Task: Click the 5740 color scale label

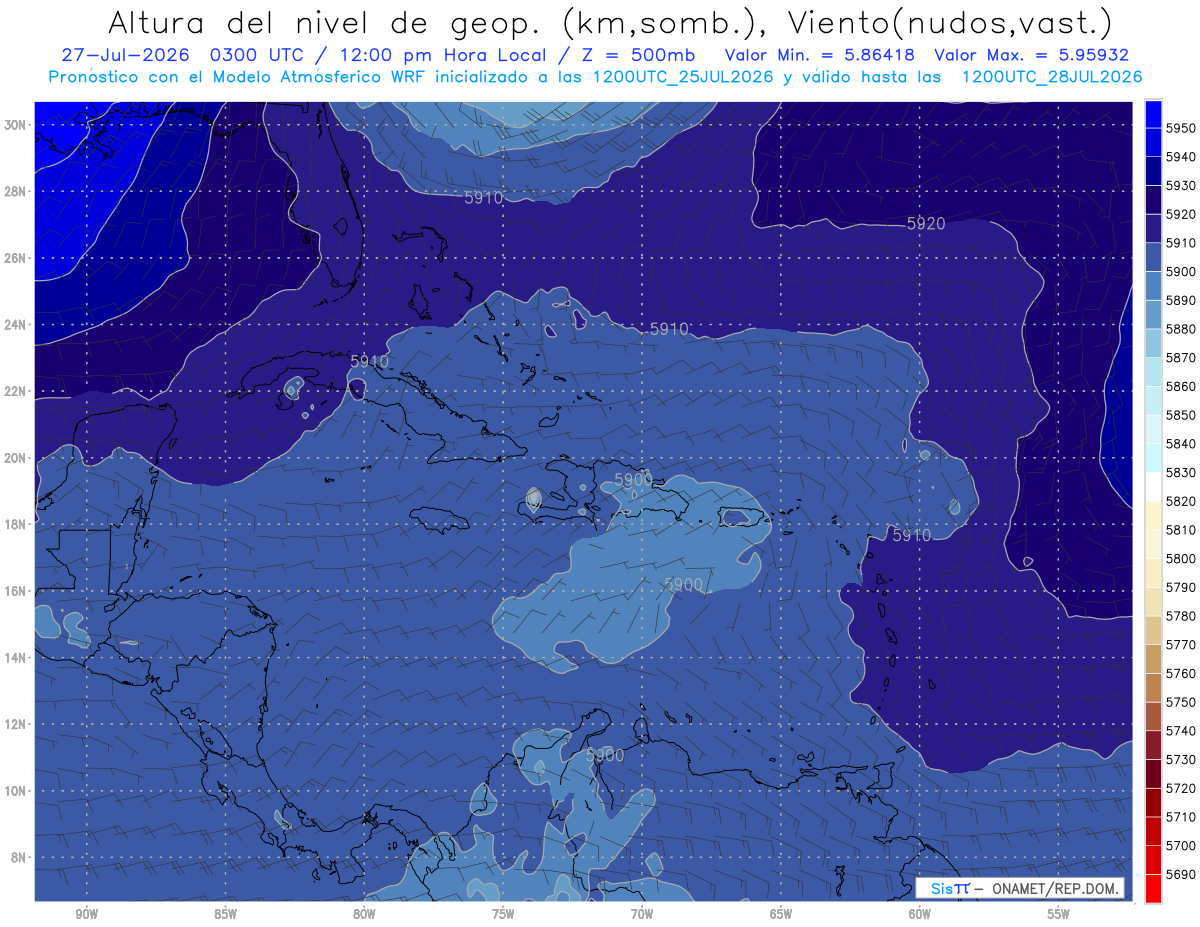Action: click(x=1181, y=731)
